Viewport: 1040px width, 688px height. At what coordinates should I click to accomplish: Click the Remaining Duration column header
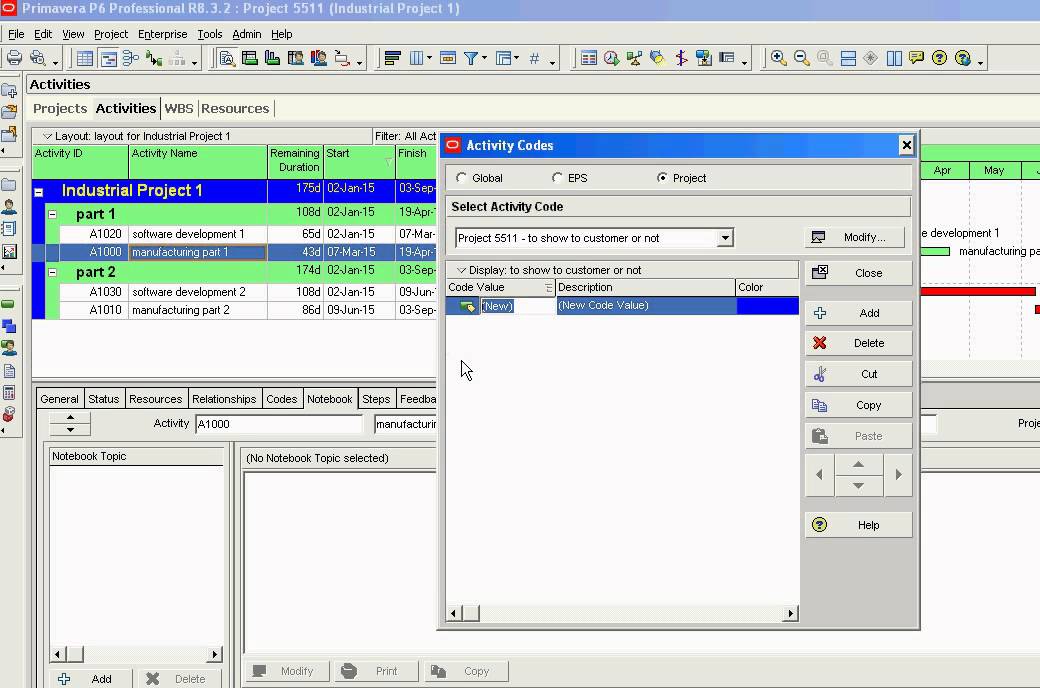[295, 161]
